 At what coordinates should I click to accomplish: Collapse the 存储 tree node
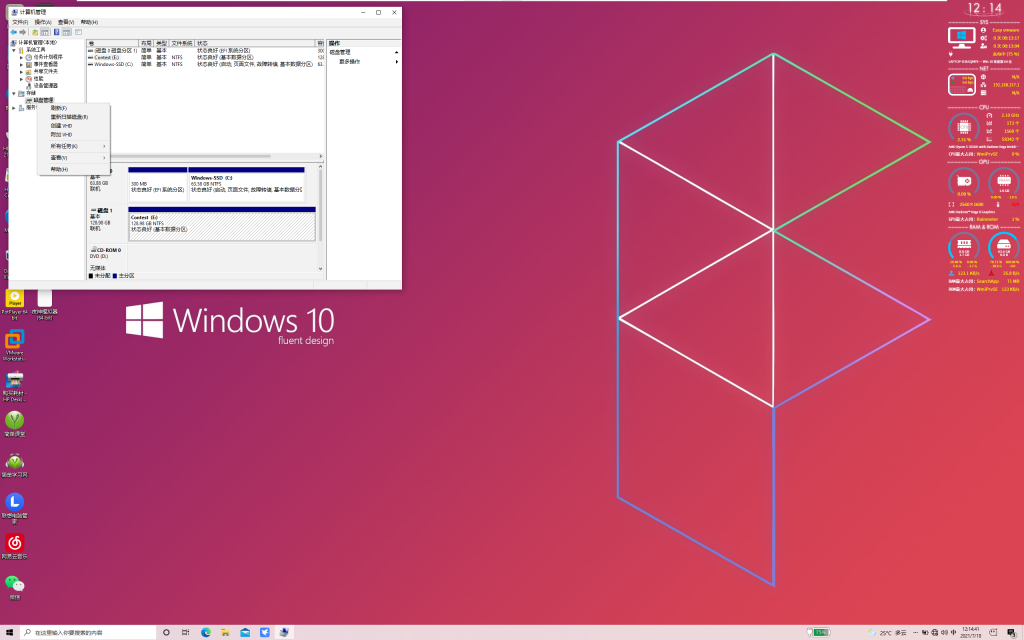14,93
